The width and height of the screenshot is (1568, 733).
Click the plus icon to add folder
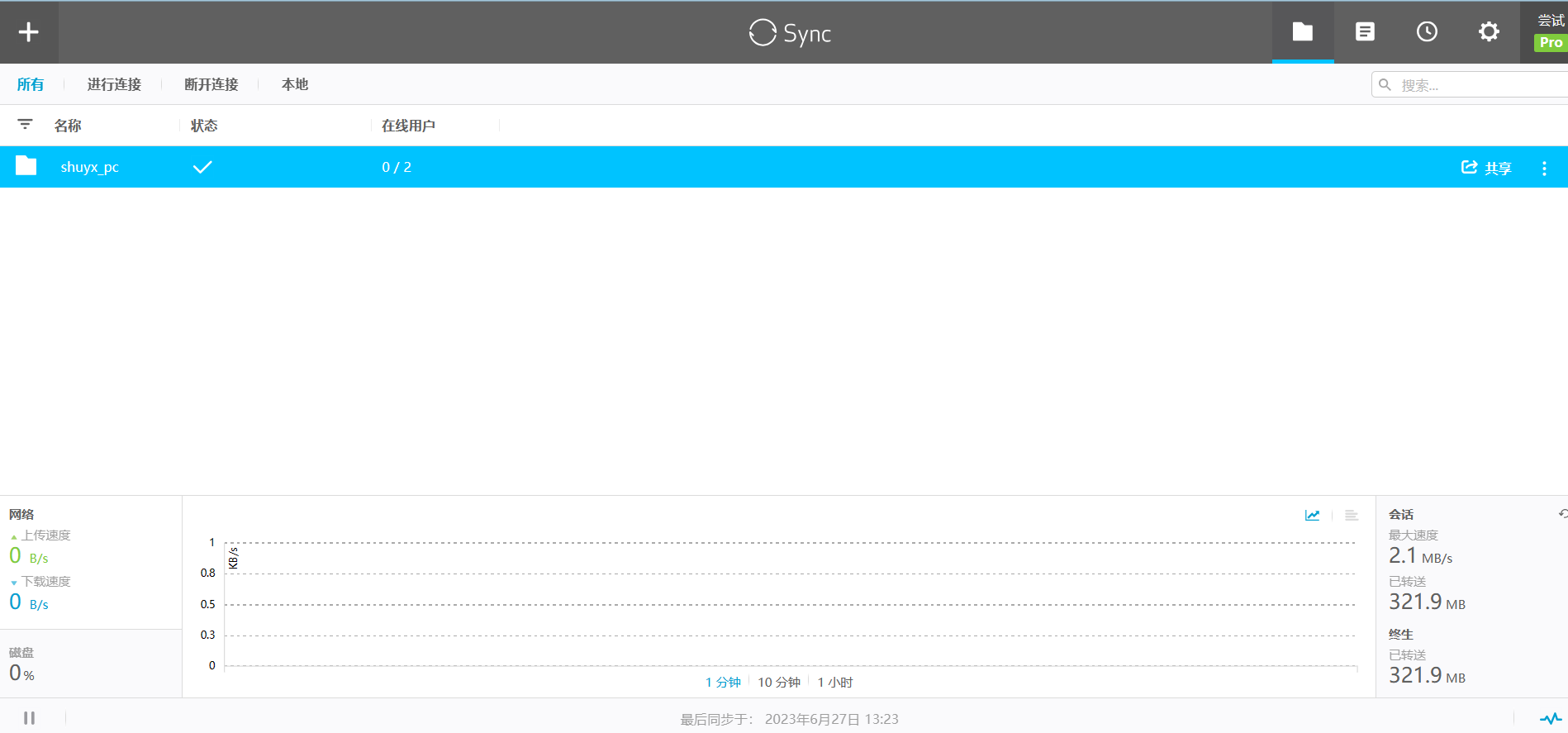point(29,32)
